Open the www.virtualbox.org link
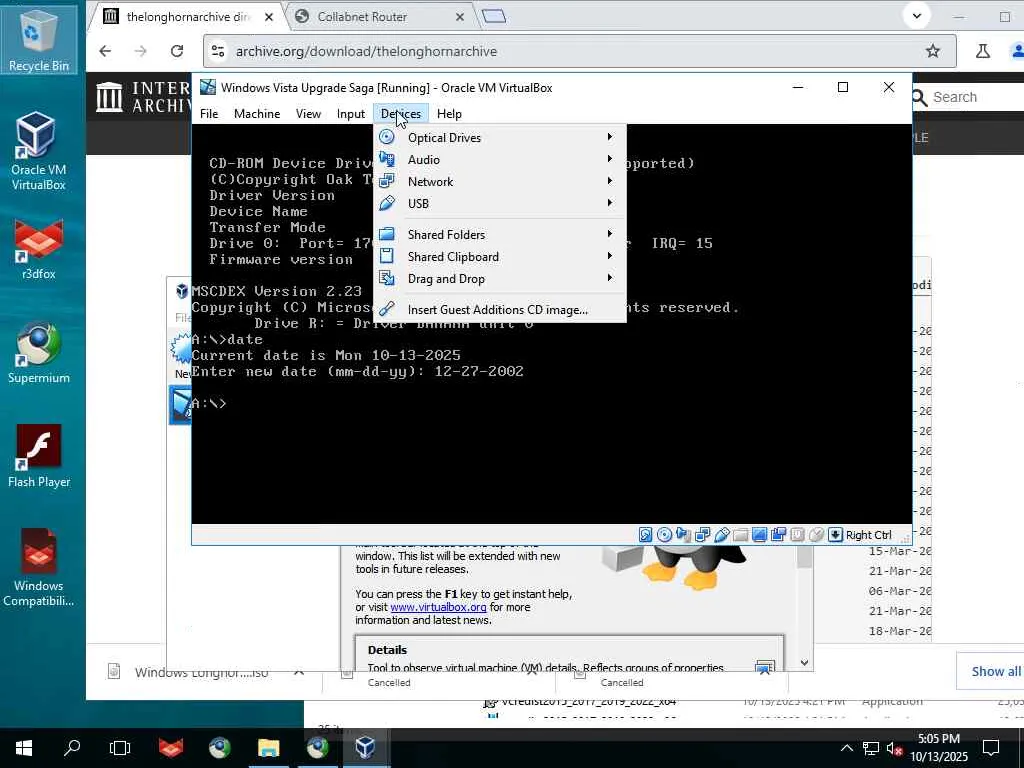1024x768 pixels. coord(438,607)
